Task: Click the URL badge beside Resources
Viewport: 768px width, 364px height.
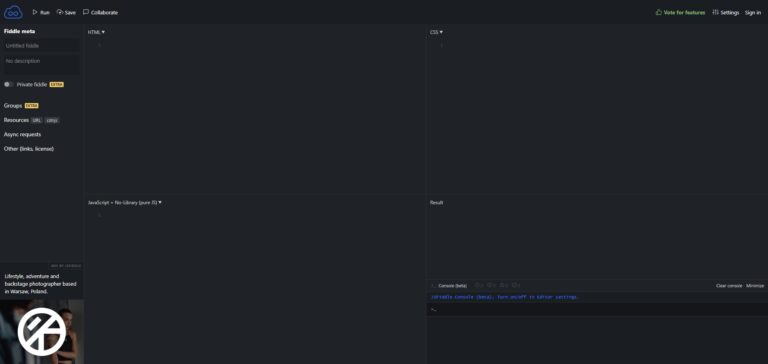Action: coord(37,120)
